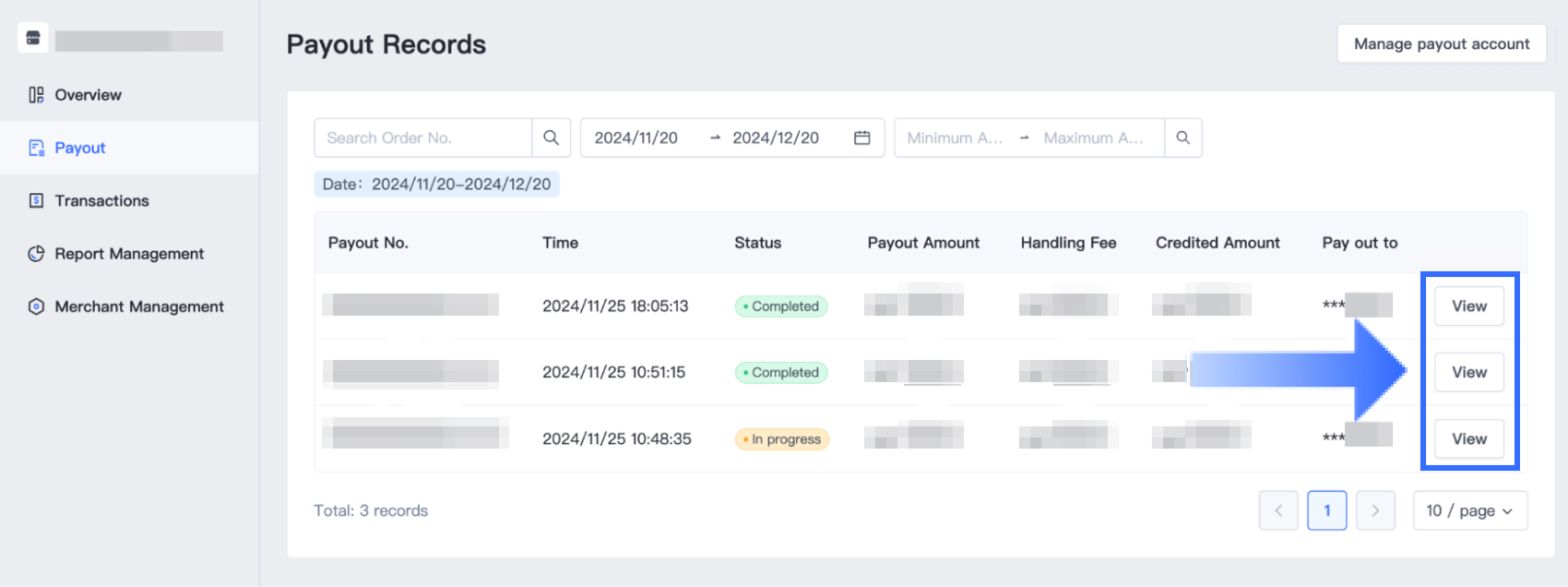
Task: View the 18:05:13 payout record
Action: pyautogui.click(x=1468, y=306)
